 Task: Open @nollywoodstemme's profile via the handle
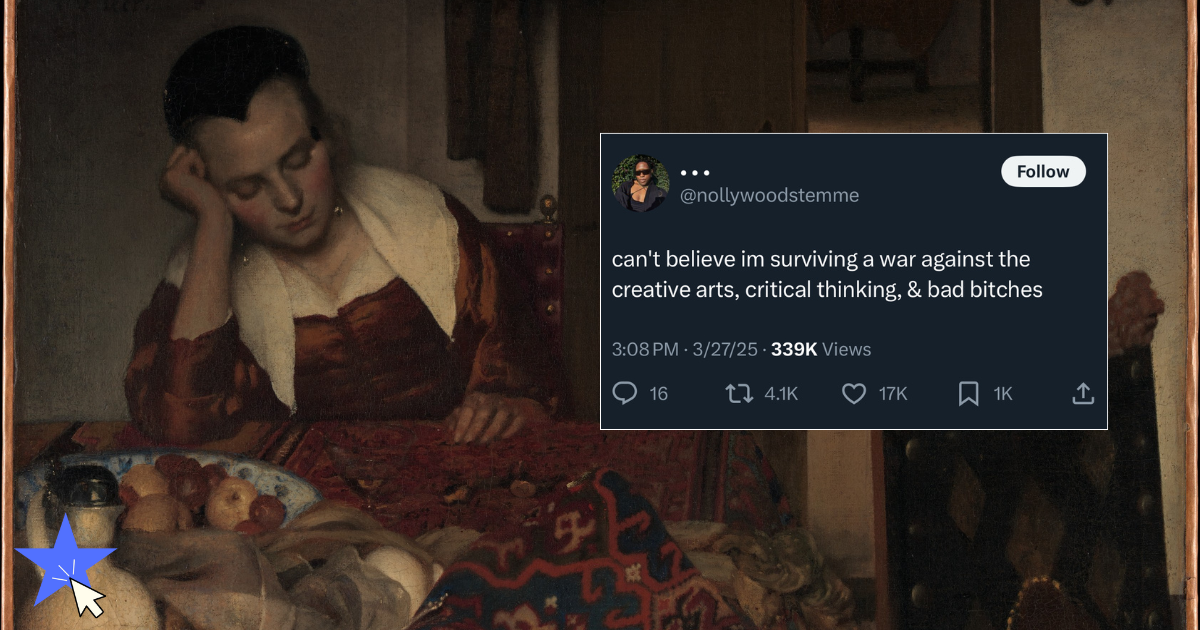click(x=769, y=195)
